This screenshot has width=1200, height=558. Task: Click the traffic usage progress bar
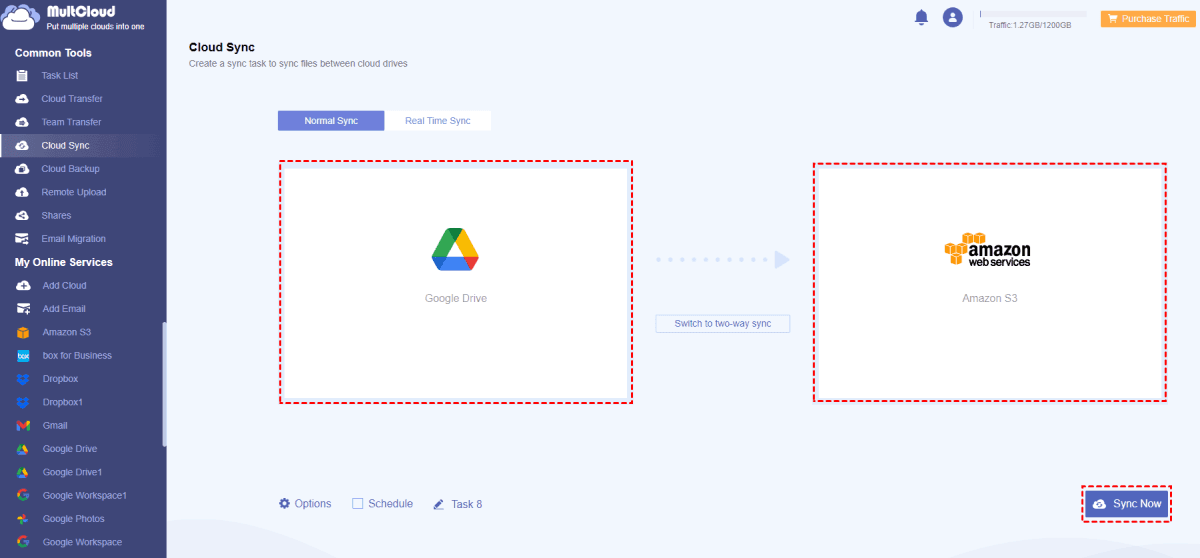[1033, 14]
